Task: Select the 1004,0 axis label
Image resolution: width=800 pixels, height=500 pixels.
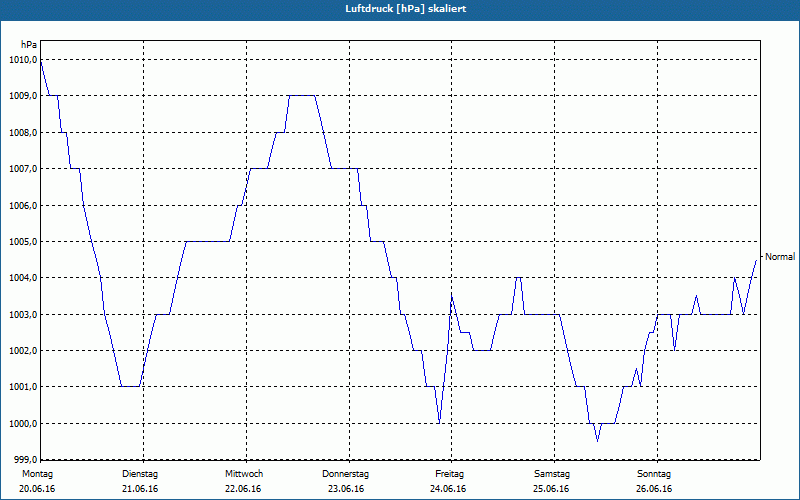Action: pyautogui.click(x=23, y=278)
